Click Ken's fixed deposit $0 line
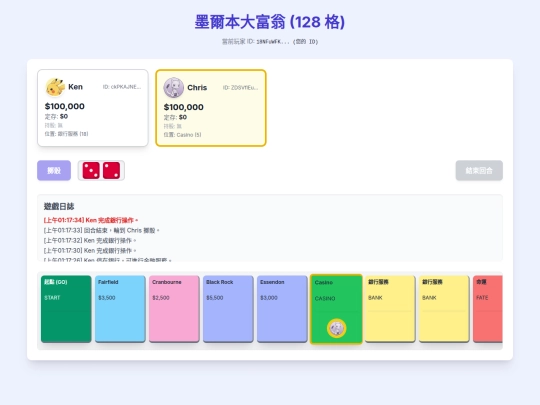This screenshot has width=540, height=405. tap(56, 116)
